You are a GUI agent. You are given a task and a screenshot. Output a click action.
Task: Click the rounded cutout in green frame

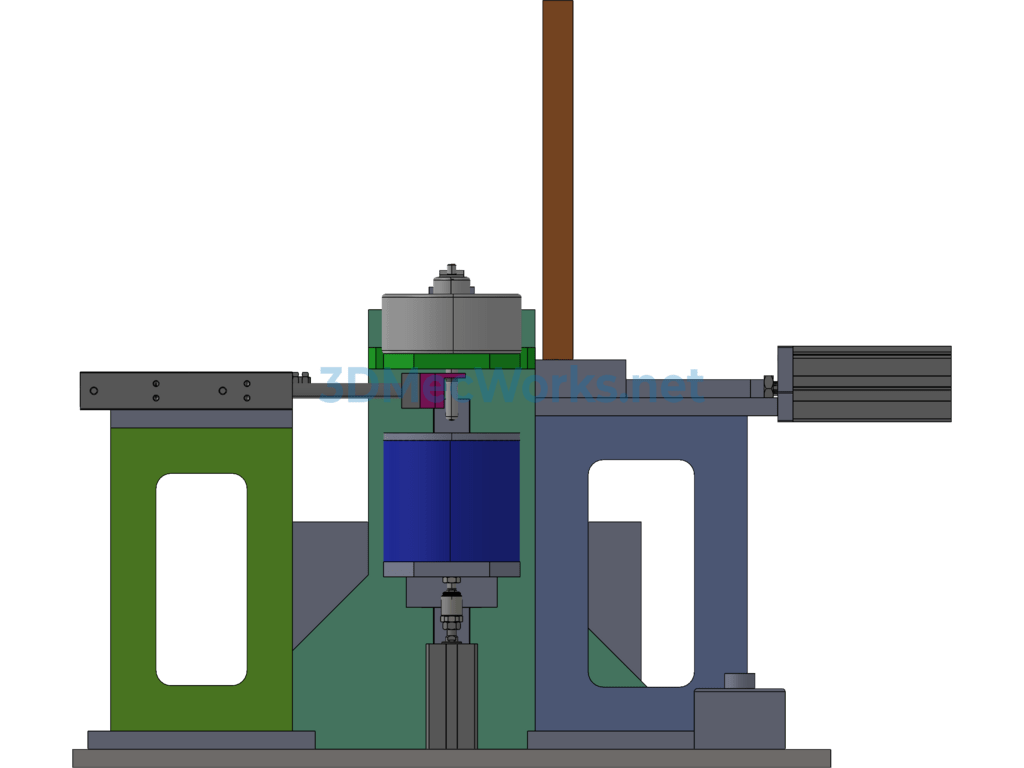[201, 580]
